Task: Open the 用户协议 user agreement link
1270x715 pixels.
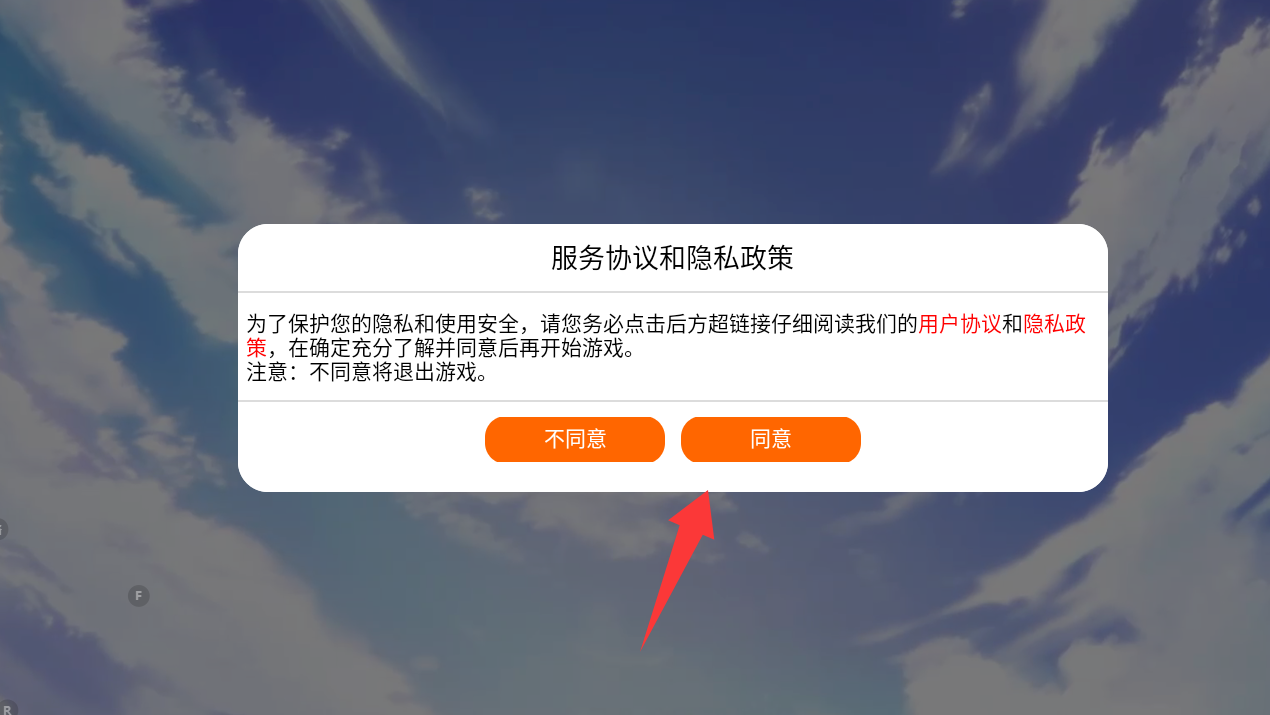Action: [960, 324]
